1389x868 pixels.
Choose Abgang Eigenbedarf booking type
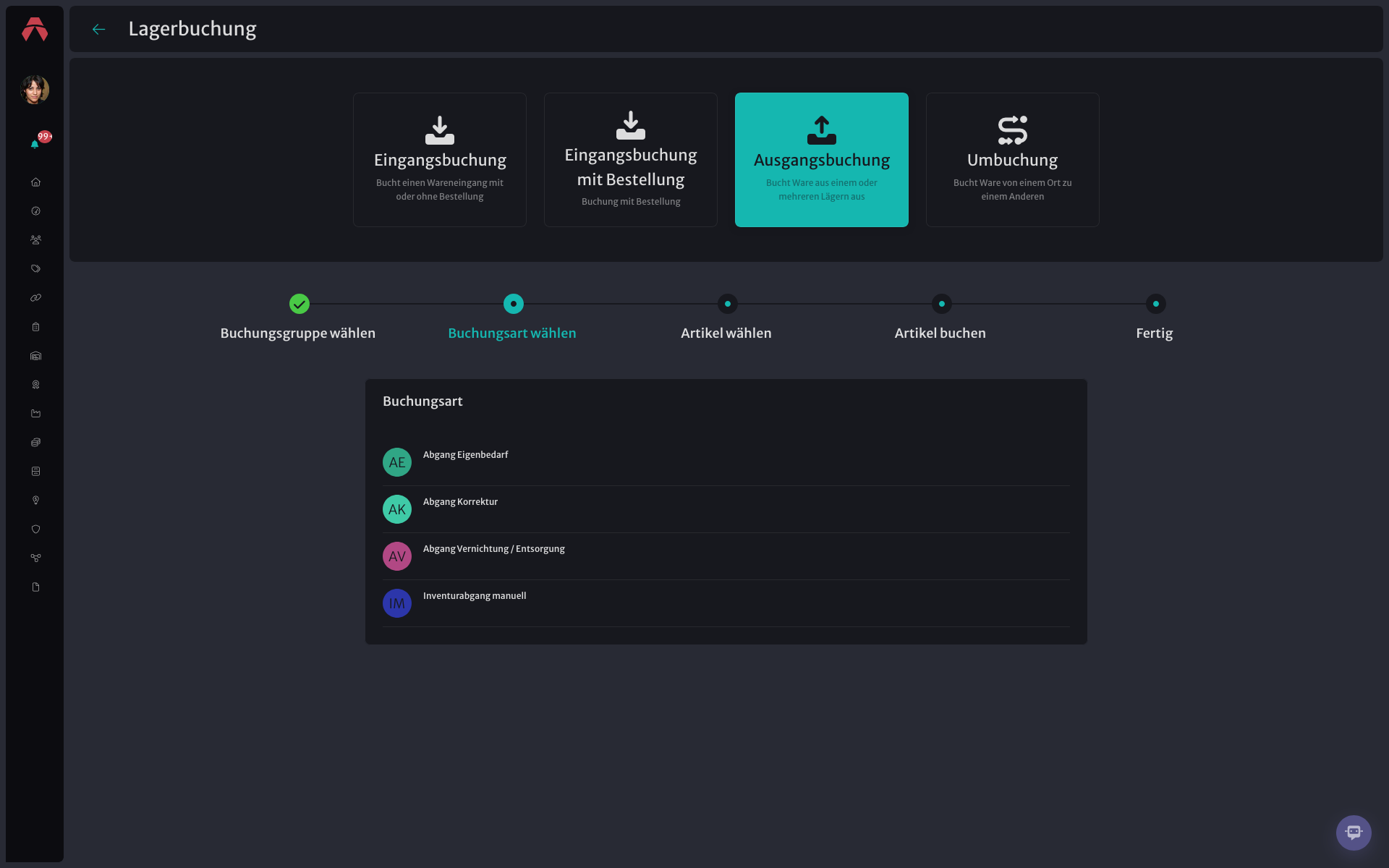726,462
